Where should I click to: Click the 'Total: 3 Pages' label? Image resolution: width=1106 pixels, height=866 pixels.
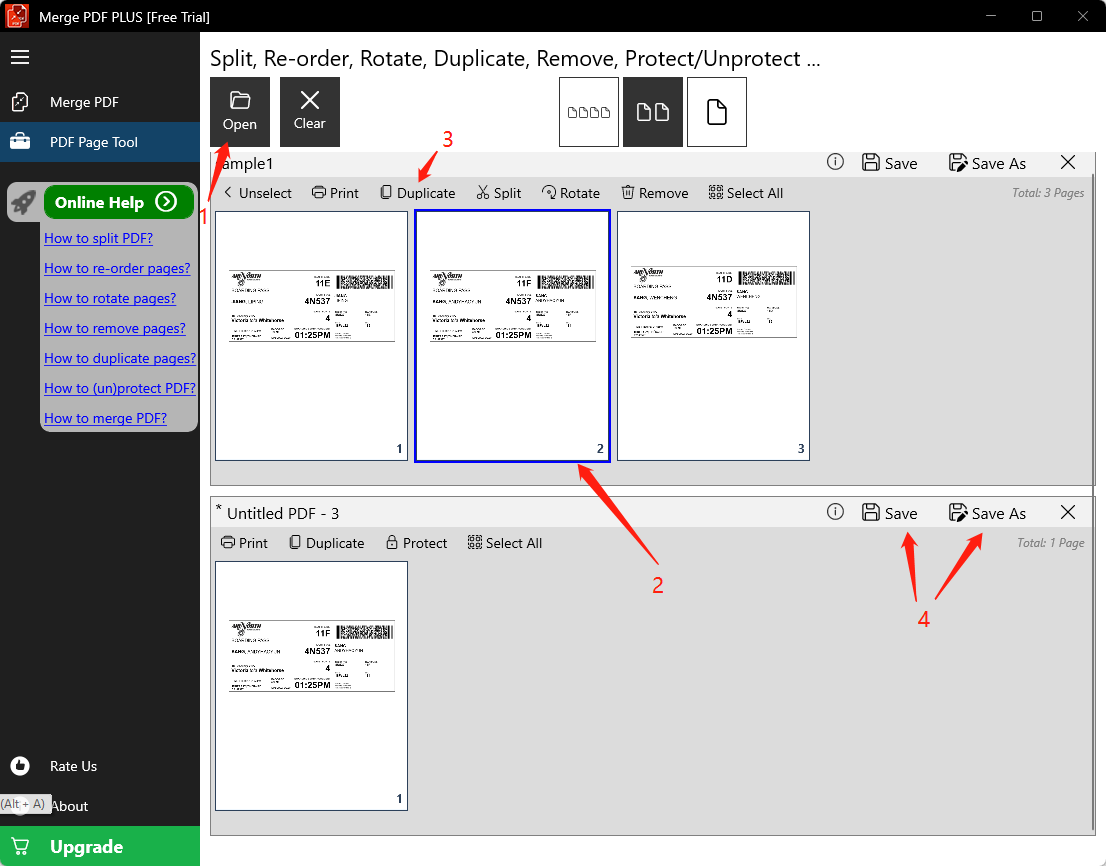(x=1048, y=193)
